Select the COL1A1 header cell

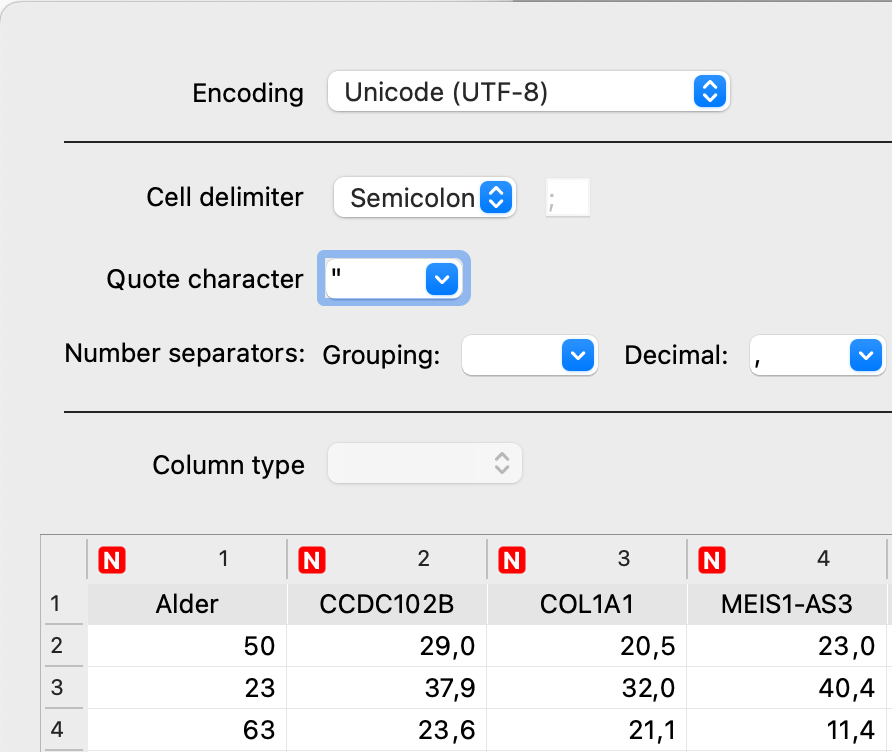point(587,604)
